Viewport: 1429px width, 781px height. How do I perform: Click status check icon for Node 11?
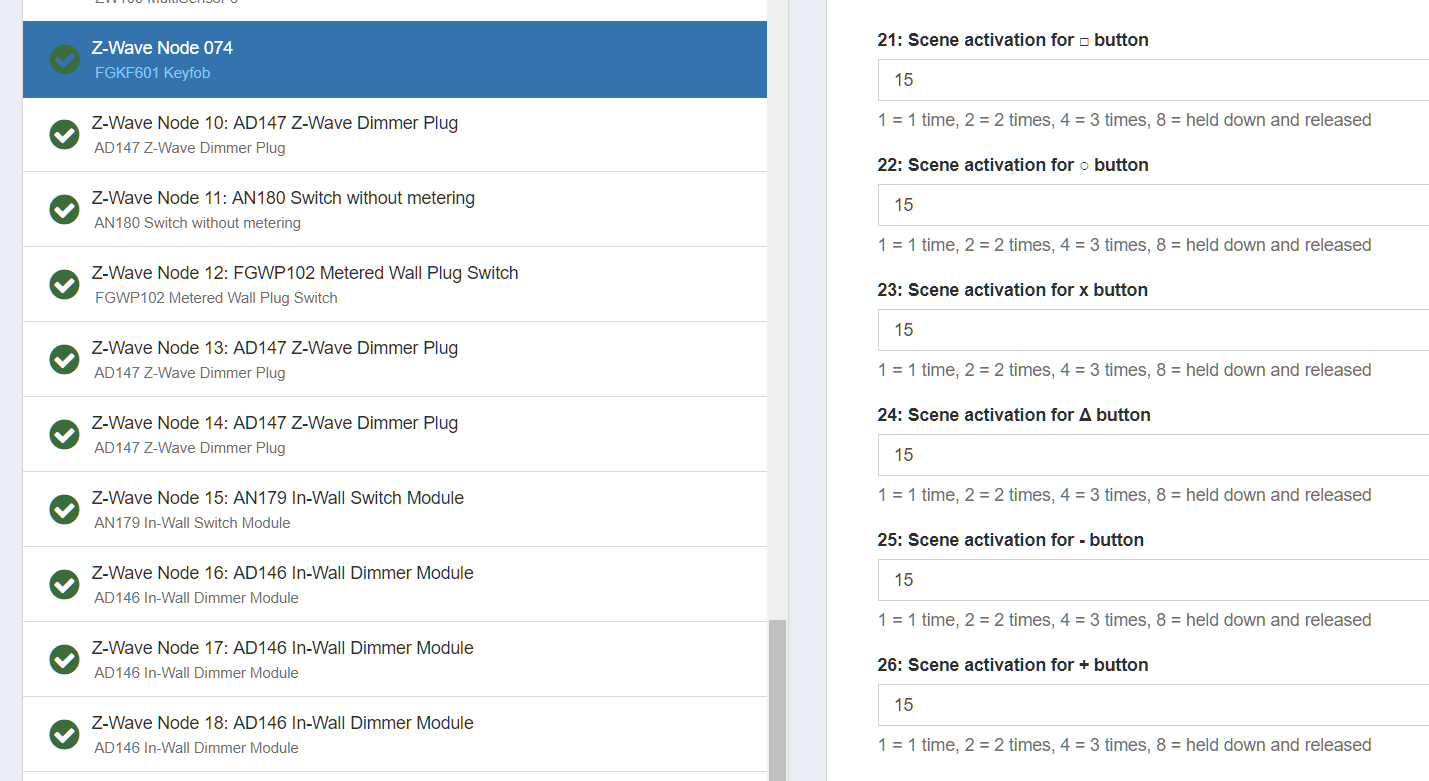(65, 210)
